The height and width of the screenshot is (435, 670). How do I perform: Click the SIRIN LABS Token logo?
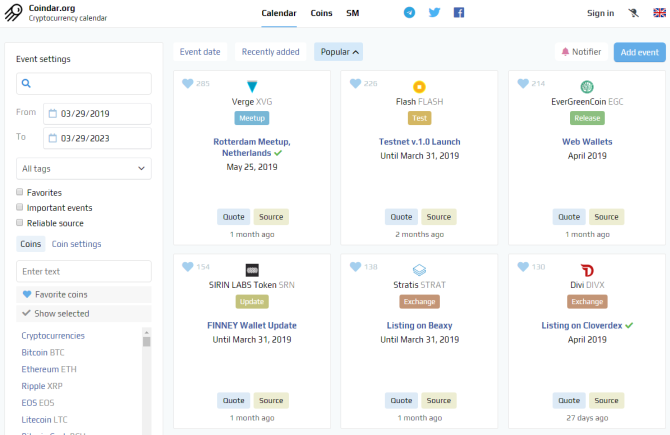tap(252, 270)
